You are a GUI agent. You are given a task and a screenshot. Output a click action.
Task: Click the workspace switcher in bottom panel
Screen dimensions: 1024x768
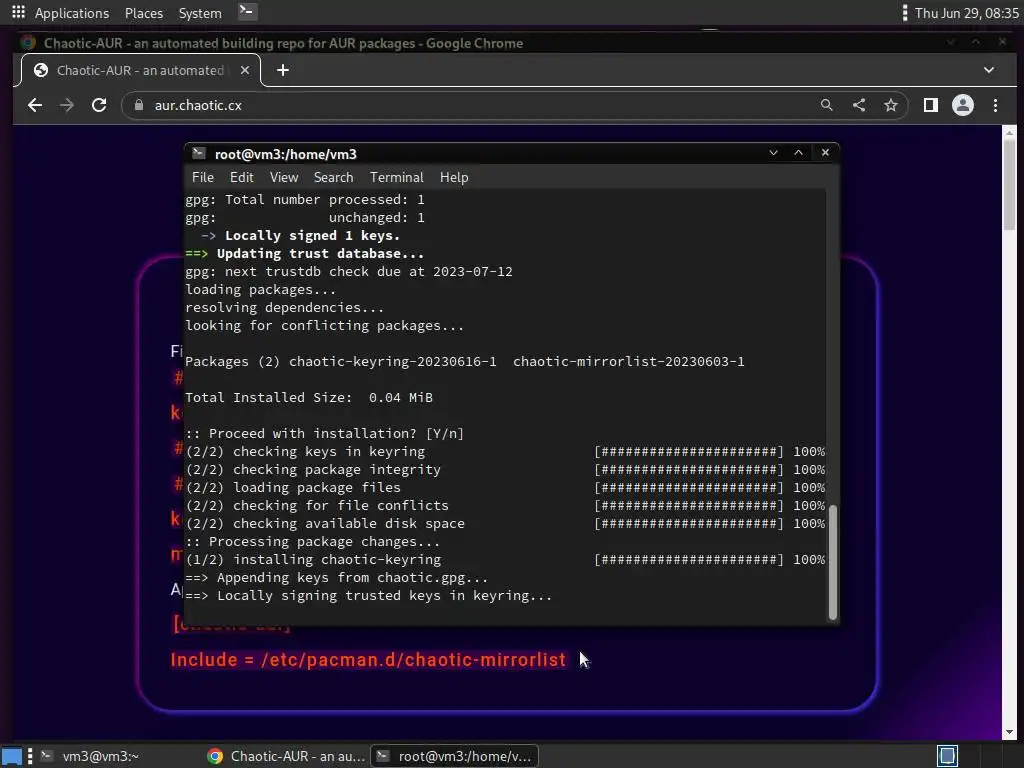tap(947, 756)
